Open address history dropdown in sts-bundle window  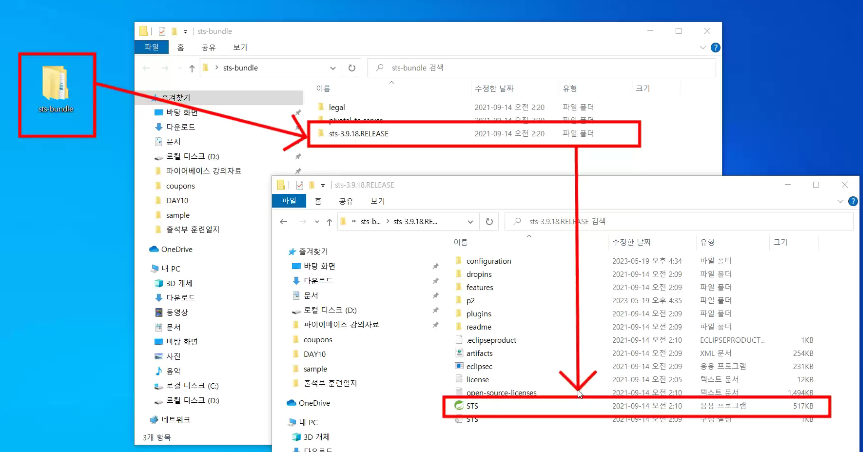pyautogui.click(x=333, y=68)
